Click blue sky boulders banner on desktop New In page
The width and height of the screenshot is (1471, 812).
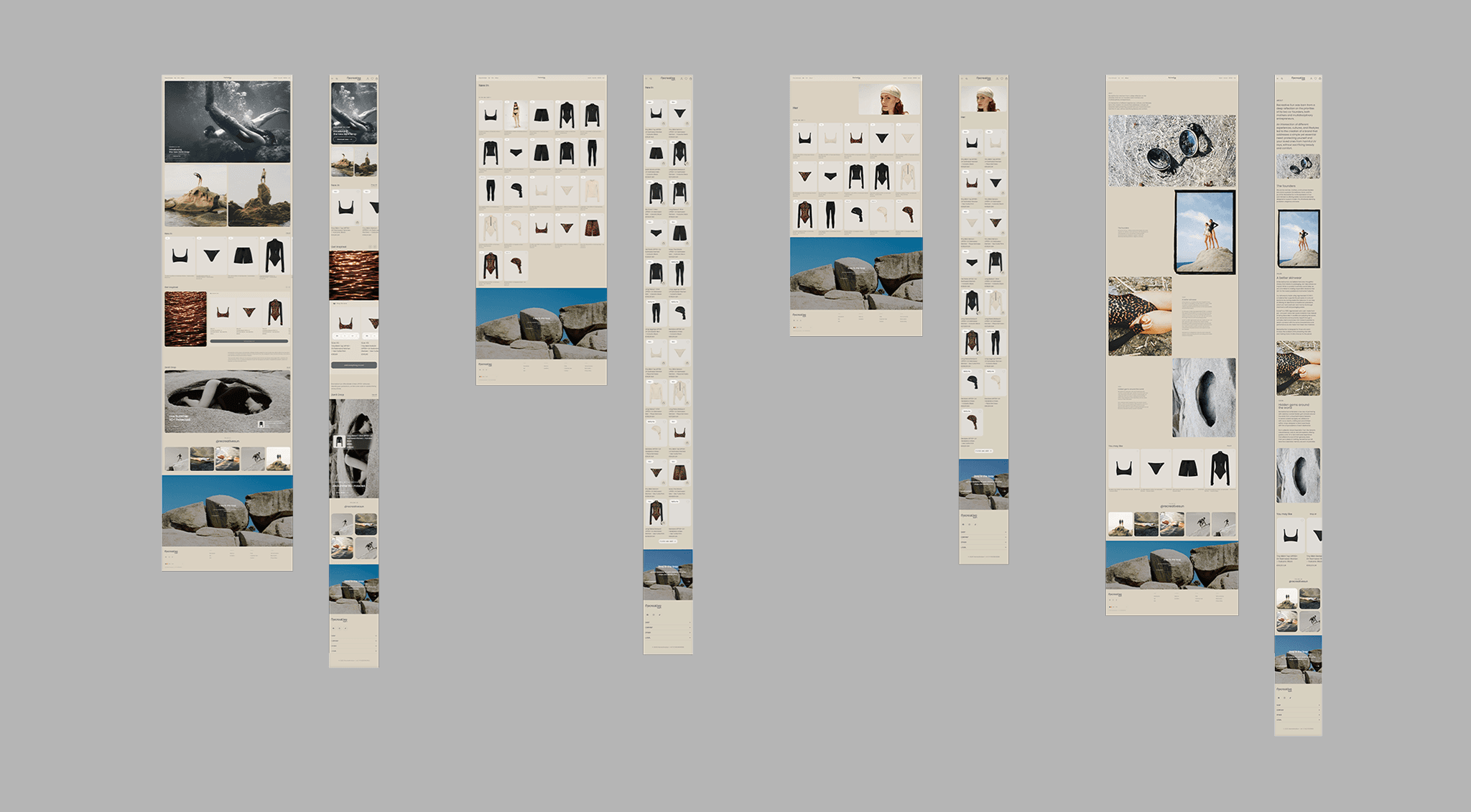click(541, 323)
